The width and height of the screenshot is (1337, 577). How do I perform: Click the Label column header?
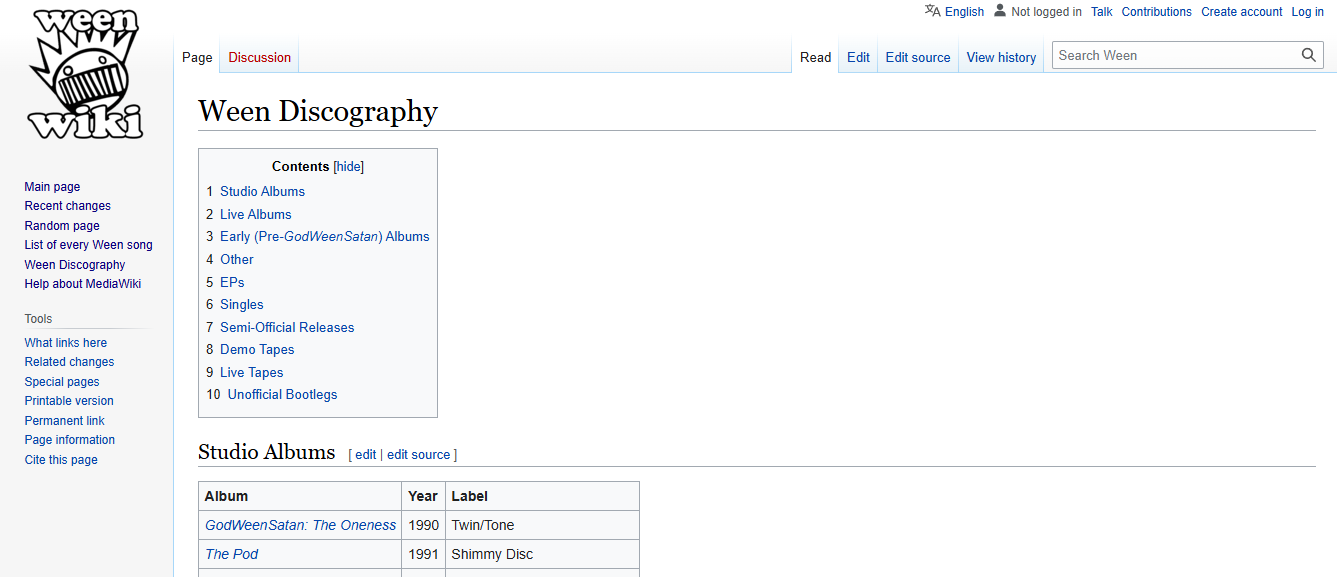[542, 496]
